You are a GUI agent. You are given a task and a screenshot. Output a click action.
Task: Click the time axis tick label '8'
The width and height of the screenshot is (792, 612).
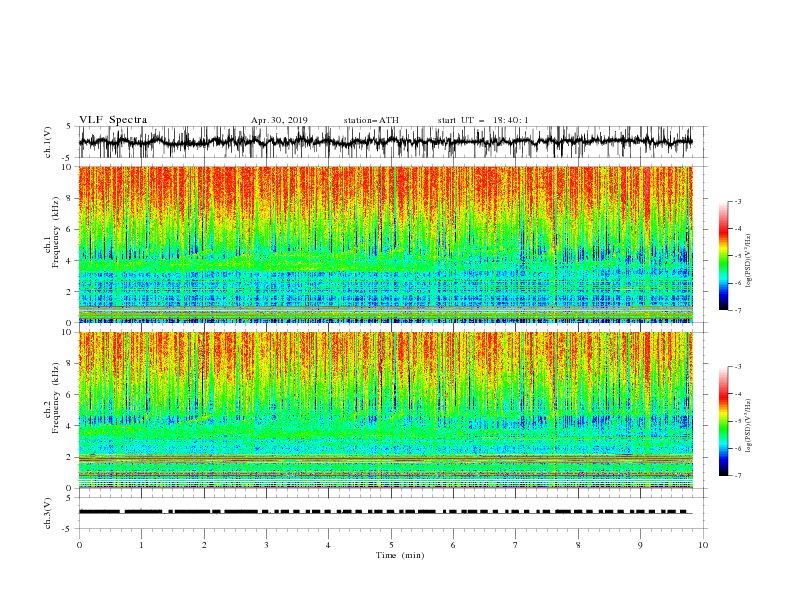(x=578, y=545)
